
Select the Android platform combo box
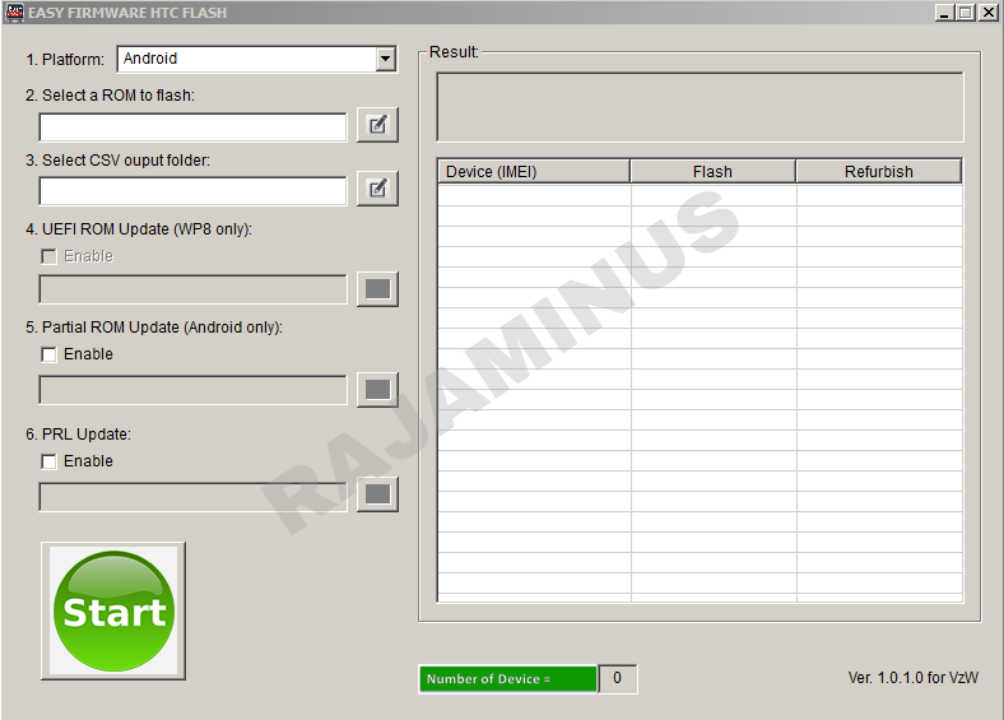(257, 59)
